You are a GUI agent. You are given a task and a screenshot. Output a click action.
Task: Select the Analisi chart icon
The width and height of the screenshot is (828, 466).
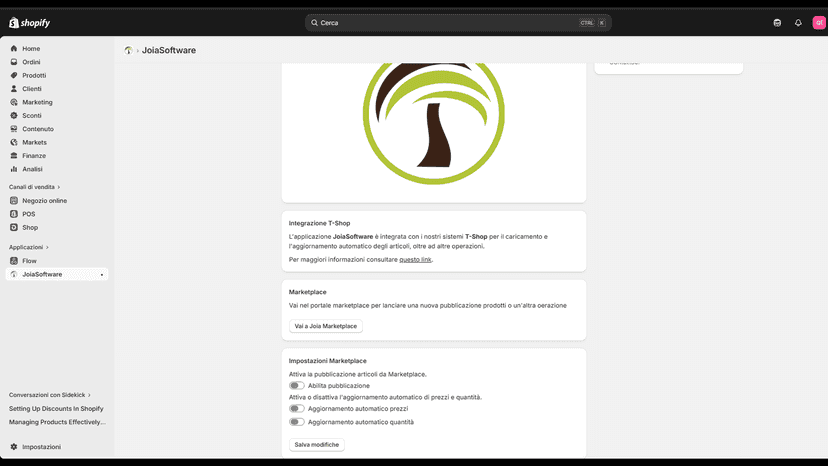pyautogui.click(x=14, y=169)
